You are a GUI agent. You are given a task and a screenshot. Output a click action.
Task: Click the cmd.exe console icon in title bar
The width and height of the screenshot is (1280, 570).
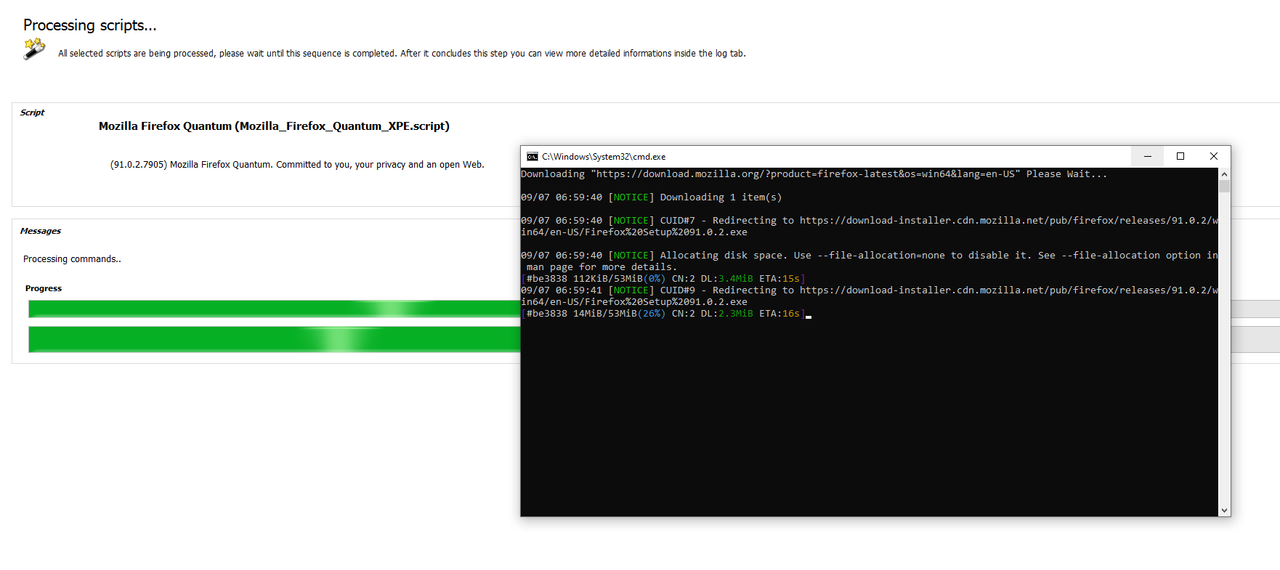pyautogui.click(x=533, y=156)
